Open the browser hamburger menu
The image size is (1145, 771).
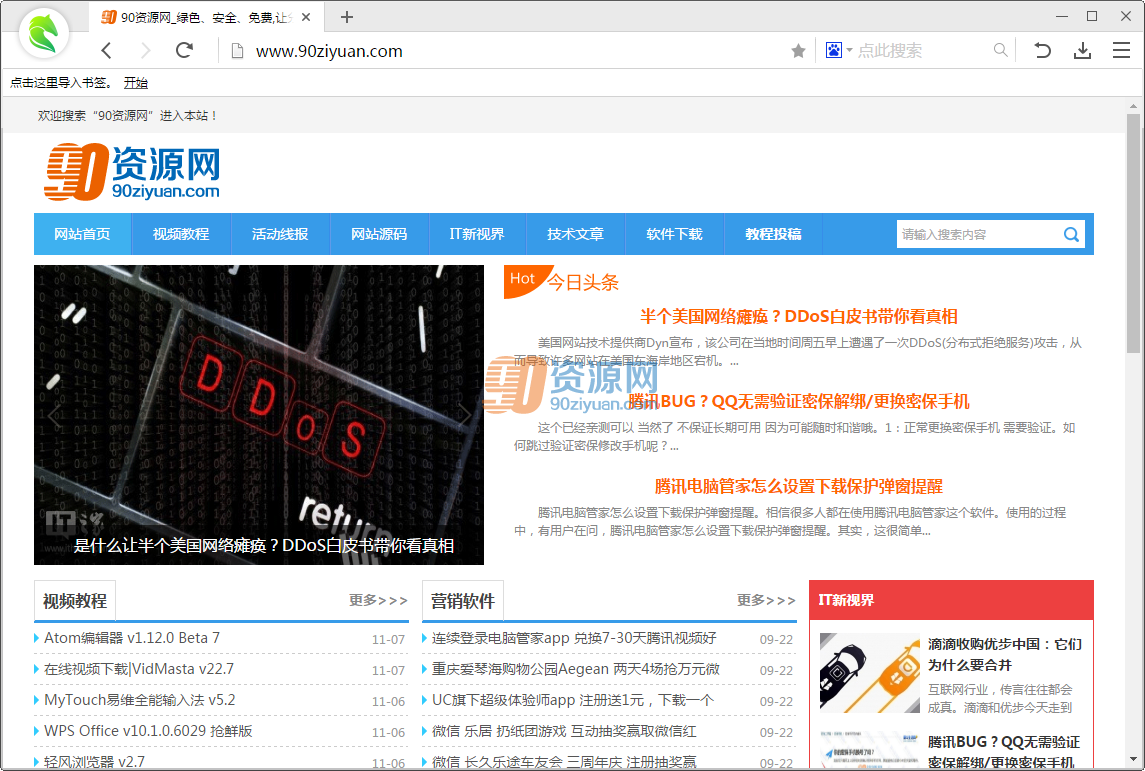point(1122,50)
